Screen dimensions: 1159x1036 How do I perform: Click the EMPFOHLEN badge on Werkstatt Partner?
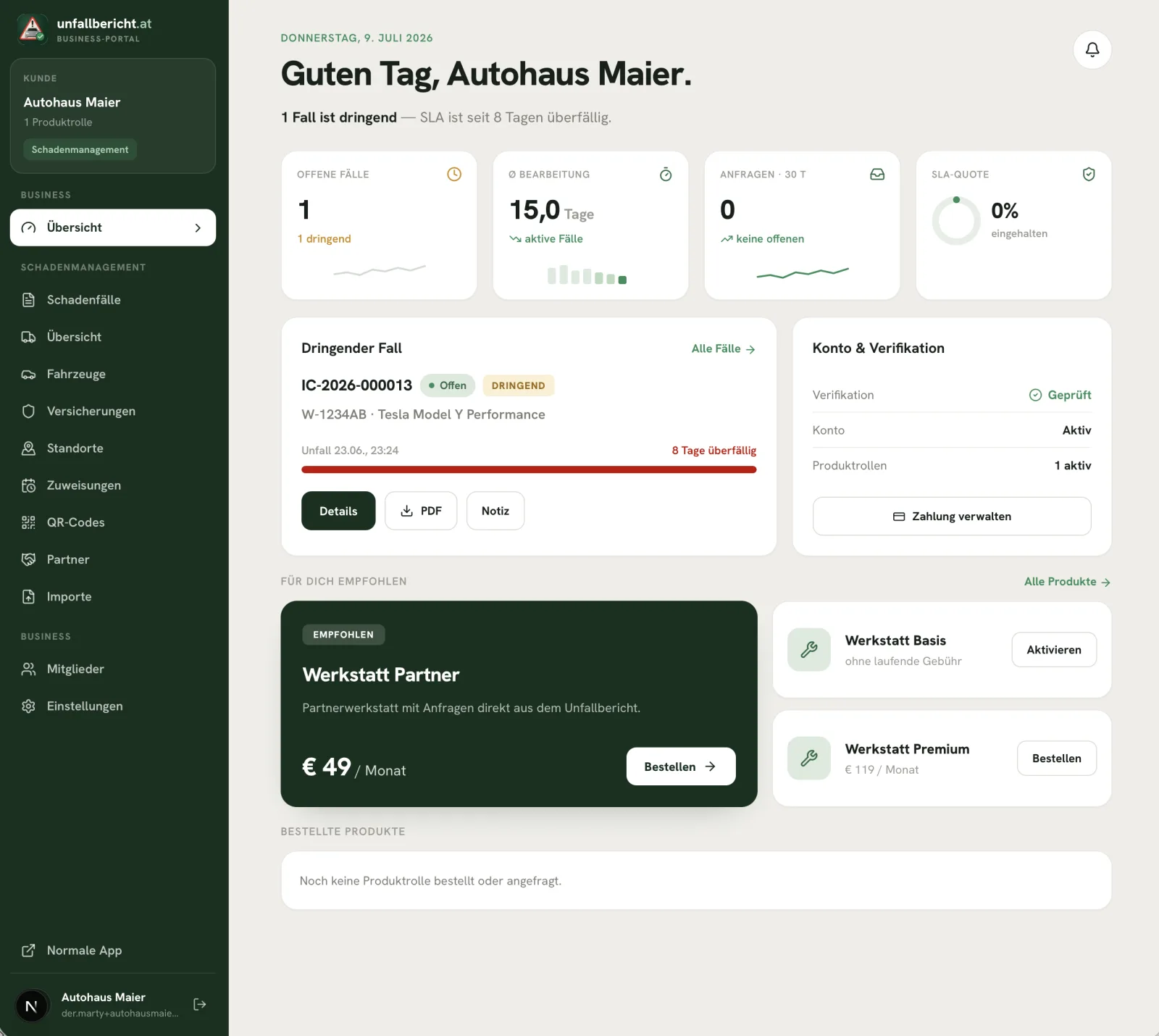[343, 635]
